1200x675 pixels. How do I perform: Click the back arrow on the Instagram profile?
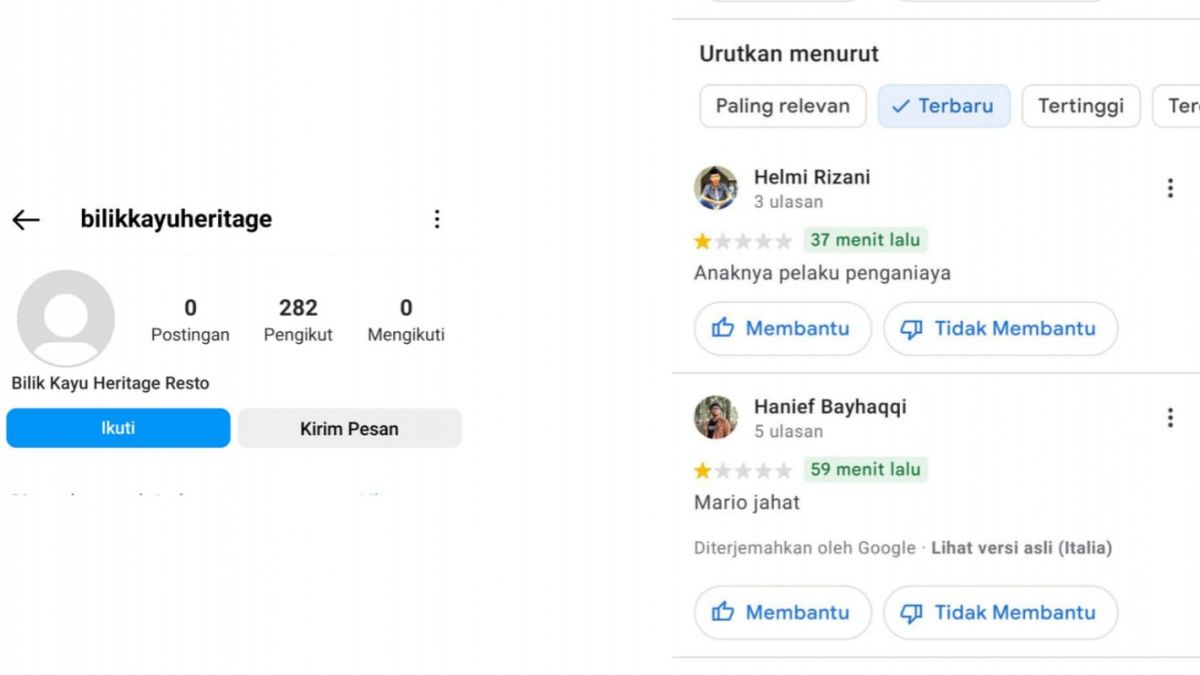[x=25, y=219]
